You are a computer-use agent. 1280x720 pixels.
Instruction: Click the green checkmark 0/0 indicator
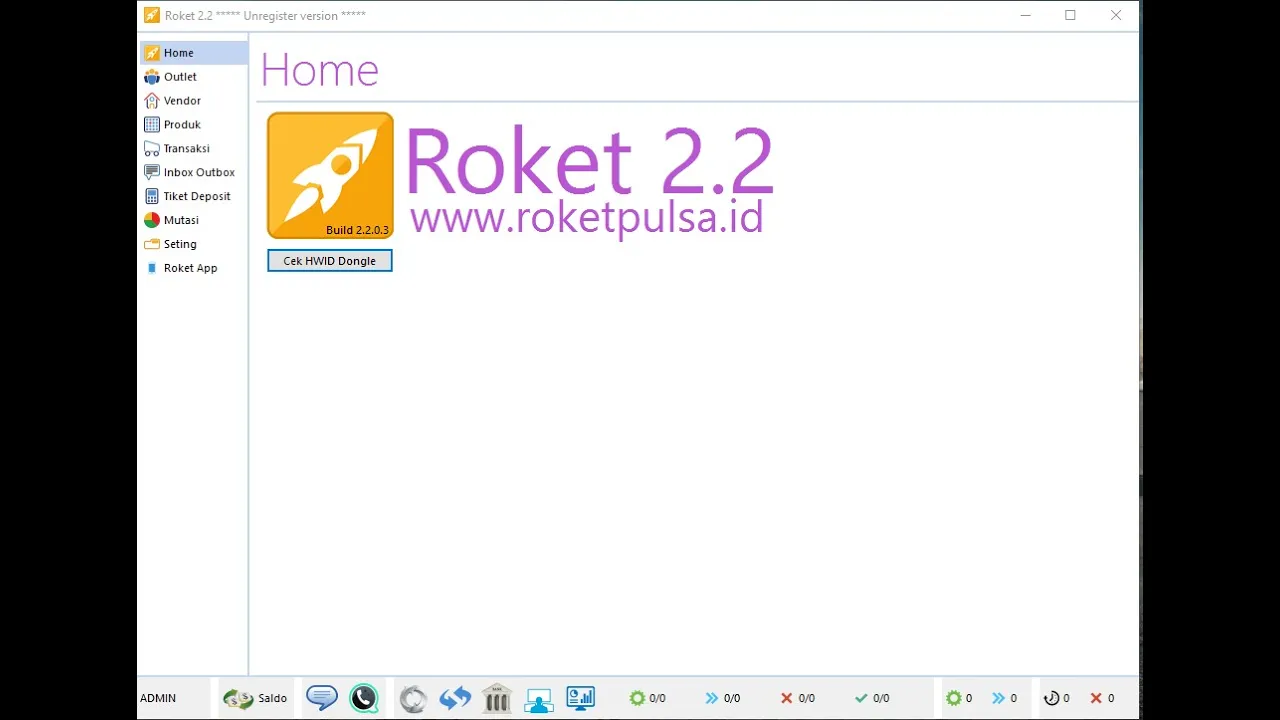872,698
